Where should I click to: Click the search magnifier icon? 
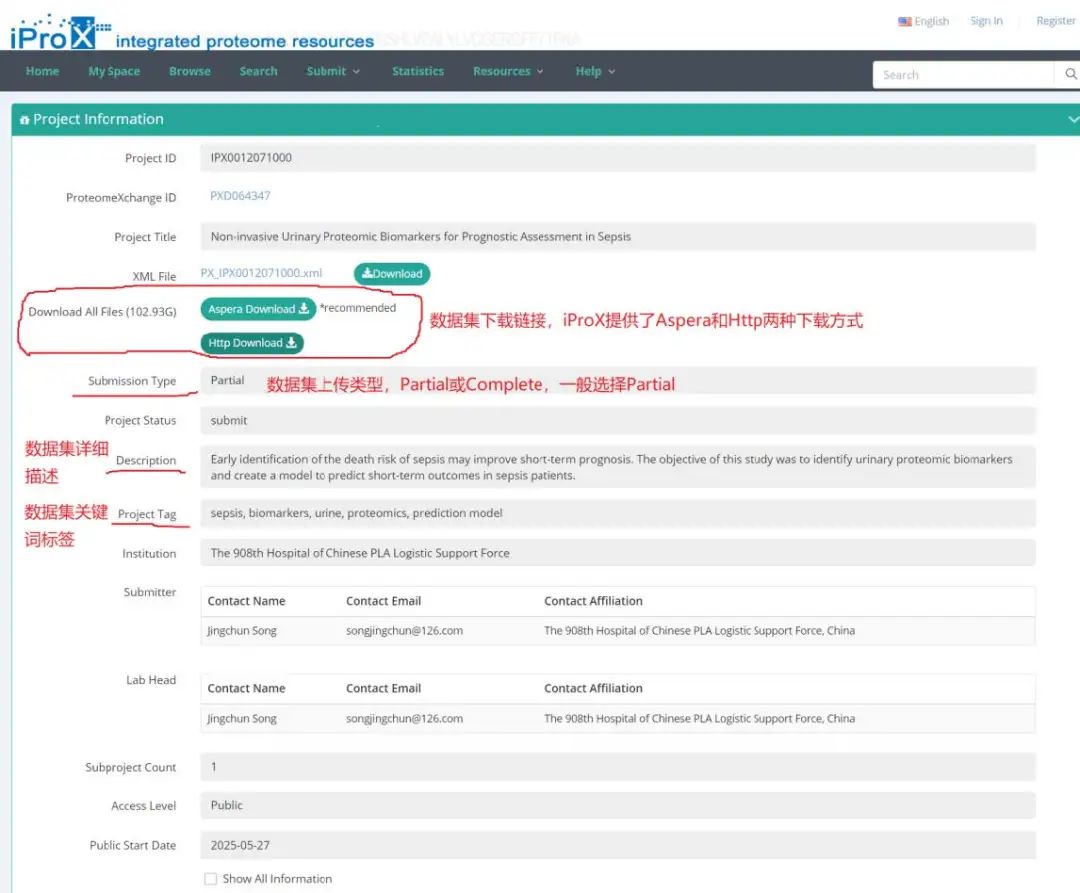point(1070,74)
